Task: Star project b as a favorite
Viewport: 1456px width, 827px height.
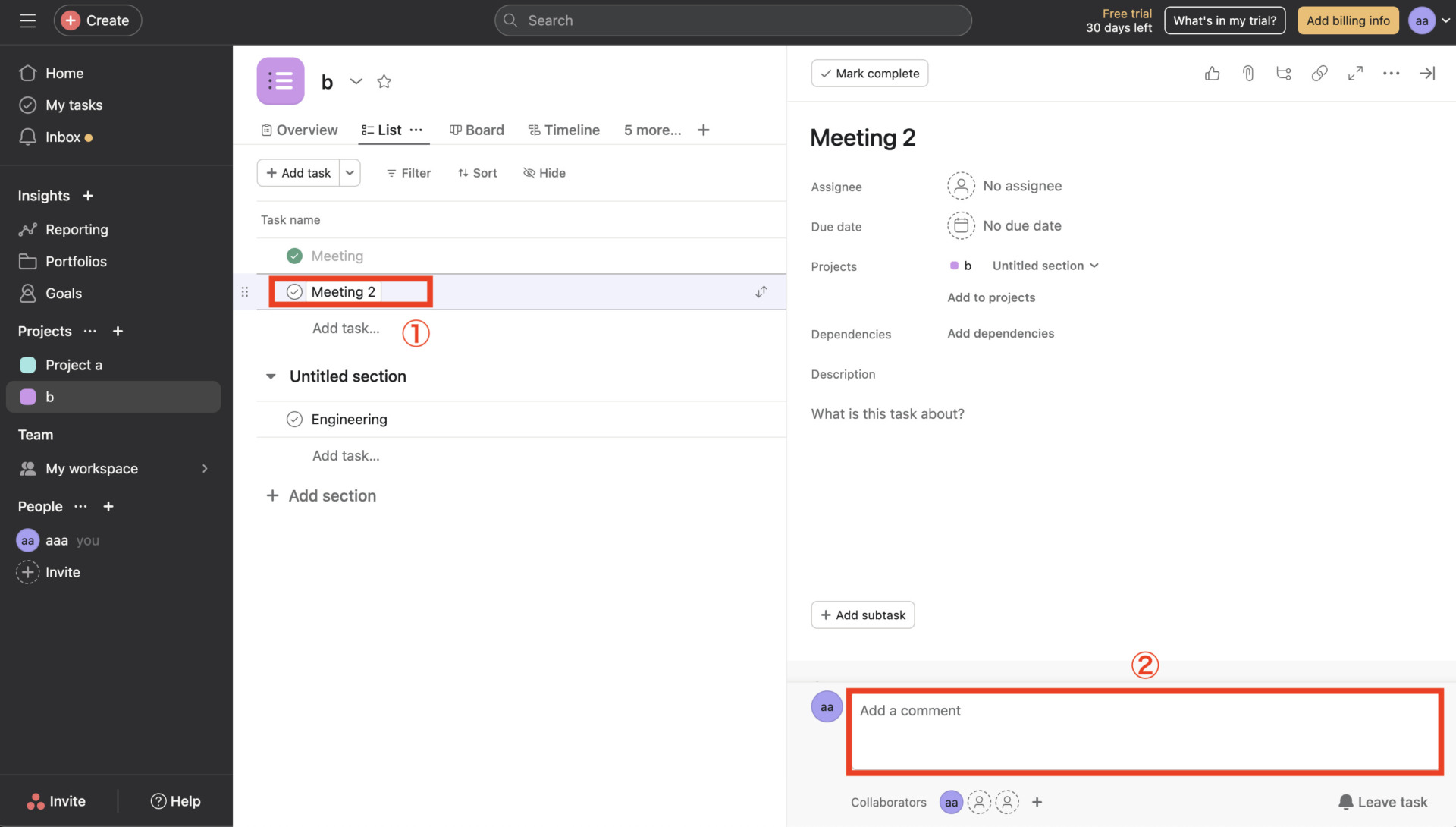Action: tap(384, 81)
